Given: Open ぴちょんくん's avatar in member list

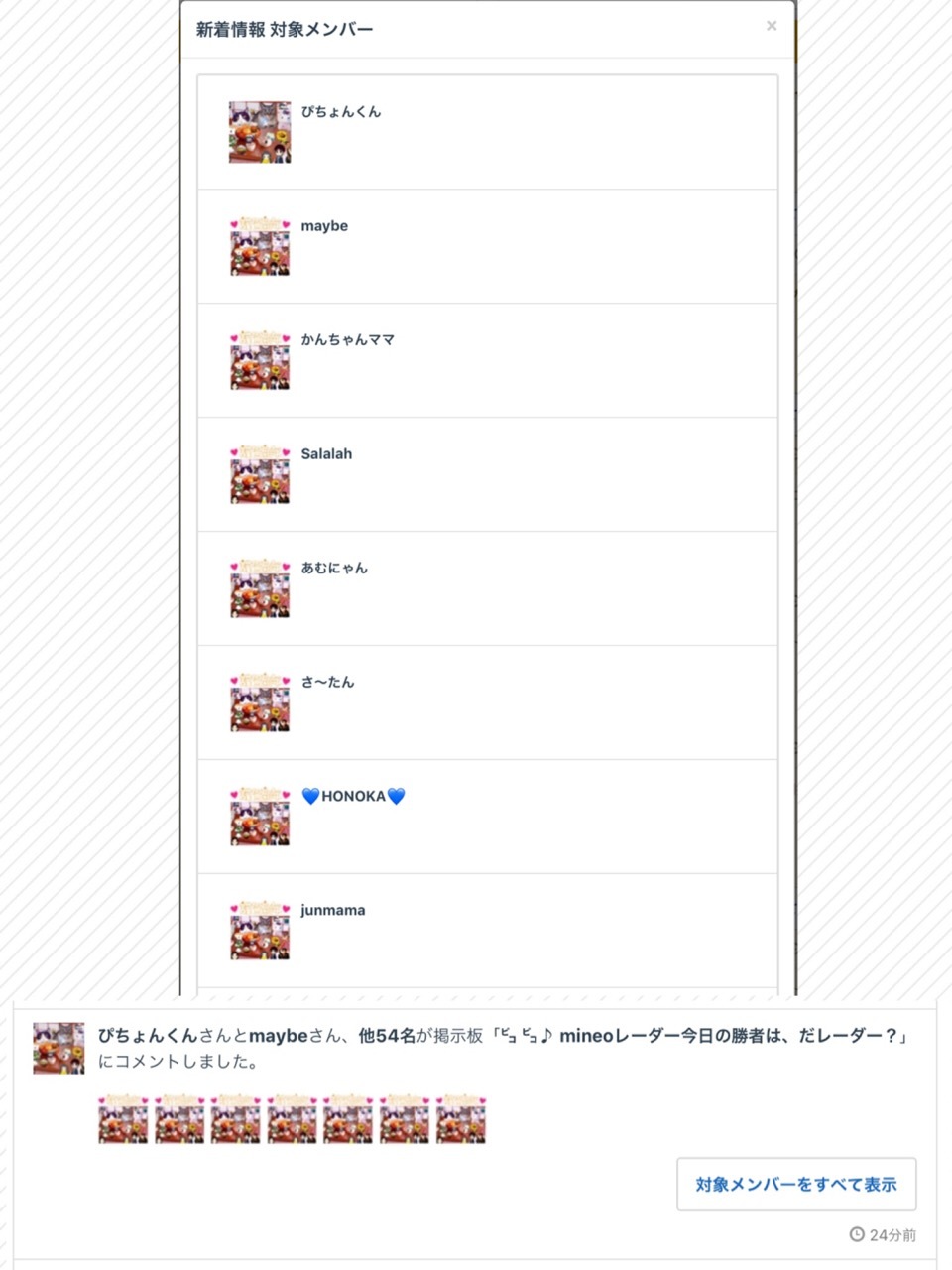Looking at the screenshot, I should tap(260, 132).
